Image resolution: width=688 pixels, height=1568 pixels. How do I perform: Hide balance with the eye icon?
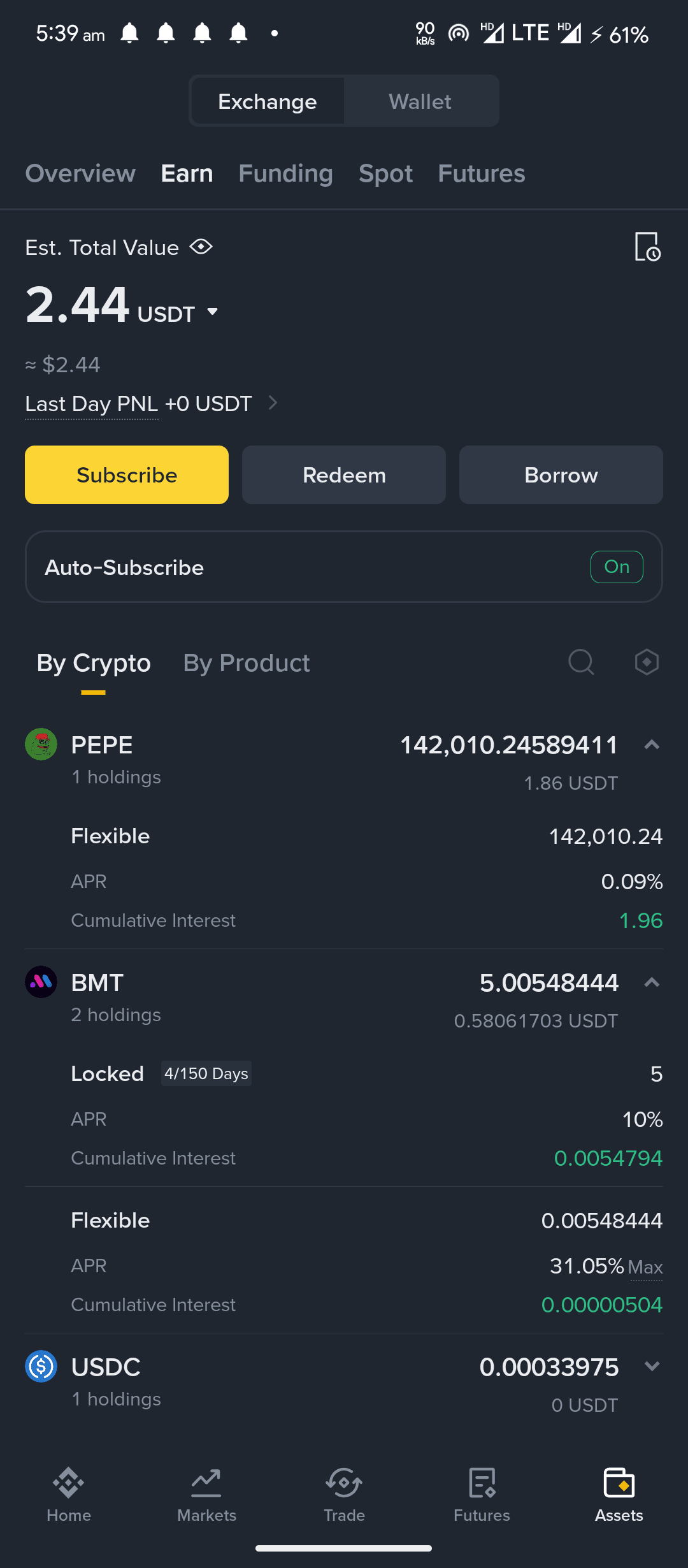click(x=201, y=247)
